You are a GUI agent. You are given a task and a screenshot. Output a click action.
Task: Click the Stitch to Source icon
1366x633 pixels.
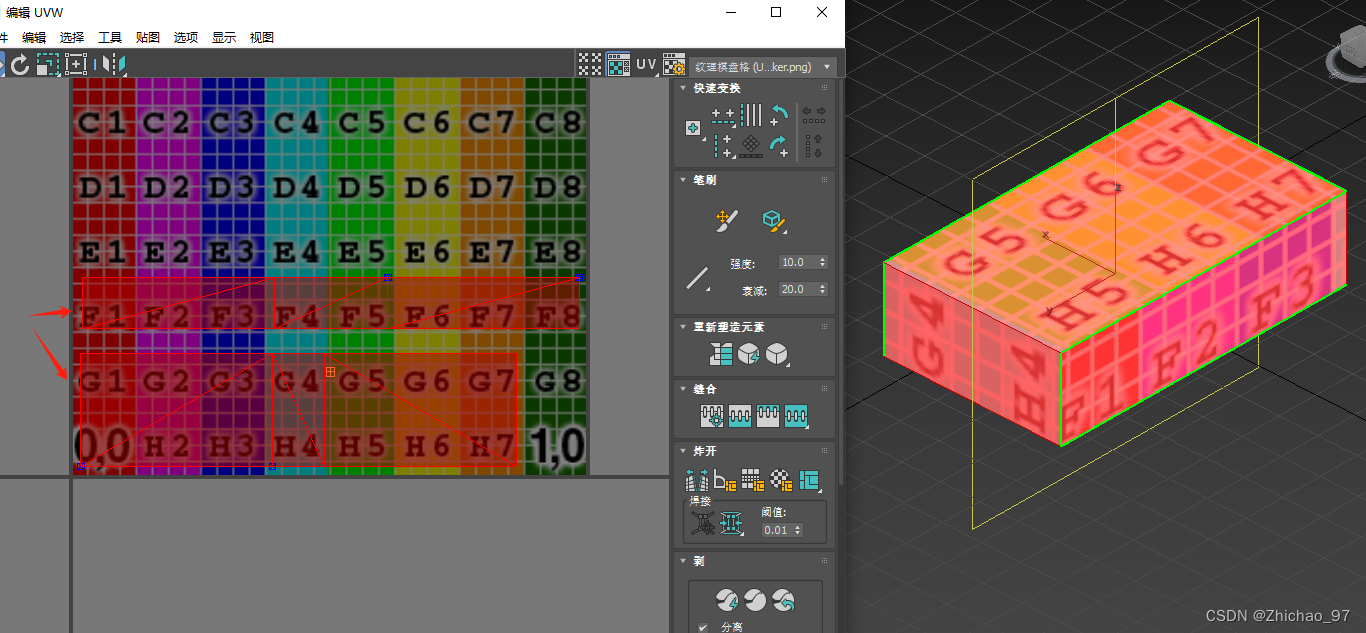click(768, 416)
